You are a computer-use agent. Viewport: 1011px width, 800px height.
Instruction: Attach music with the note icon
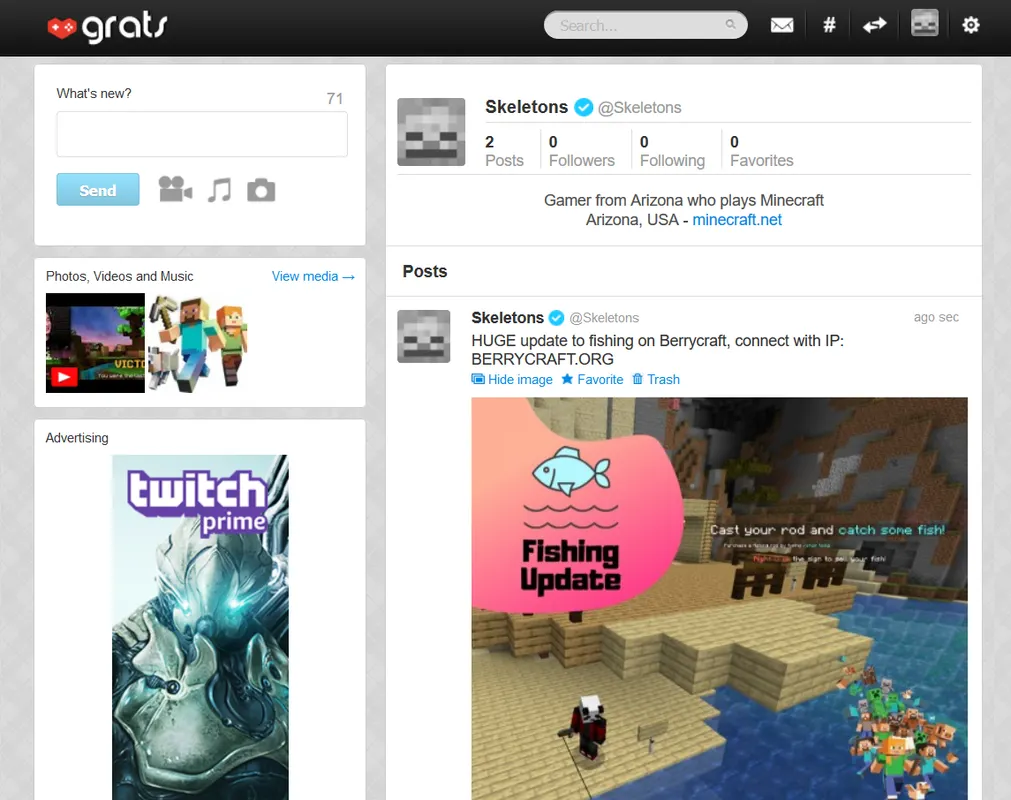pos(219,190)
